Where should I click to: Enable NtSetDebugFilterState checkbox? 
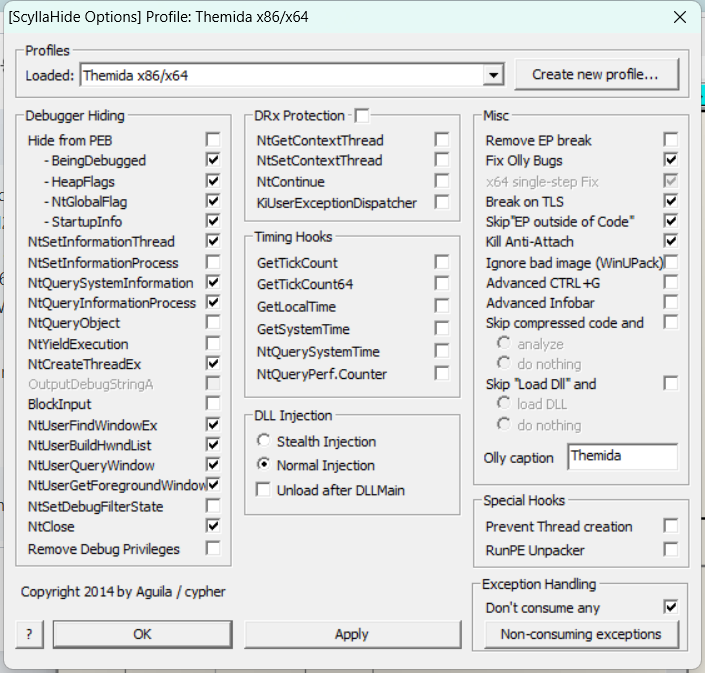click(213, 505)
